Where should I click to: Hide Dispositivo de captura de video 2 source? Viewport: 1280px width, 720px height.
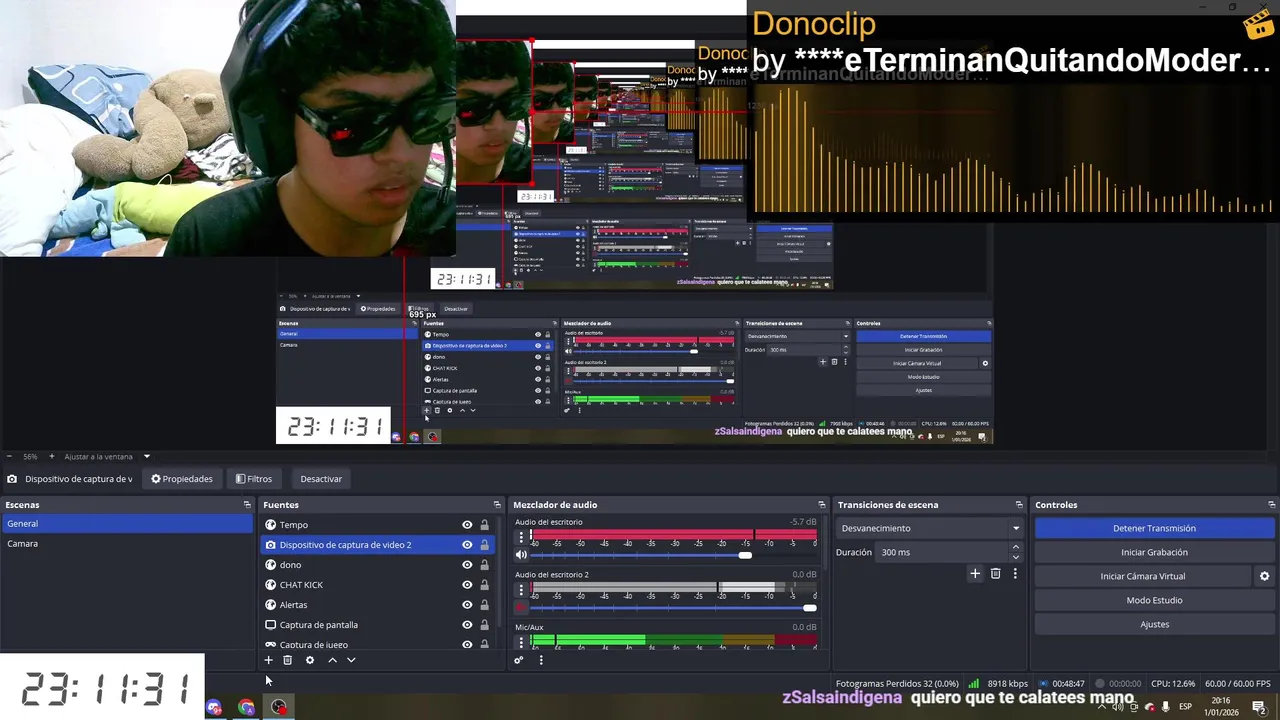467,545
